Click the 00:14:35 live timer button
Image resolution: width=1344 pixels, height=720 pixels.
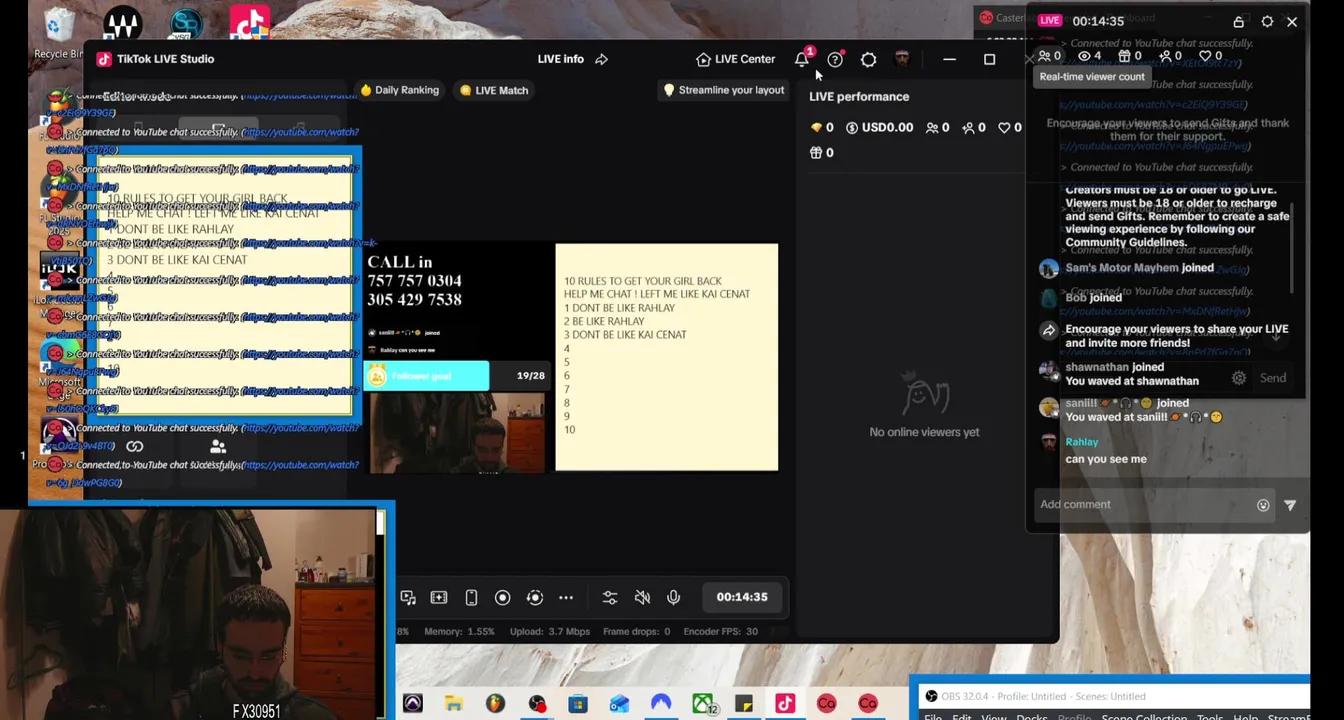click(x=742, y=597)
